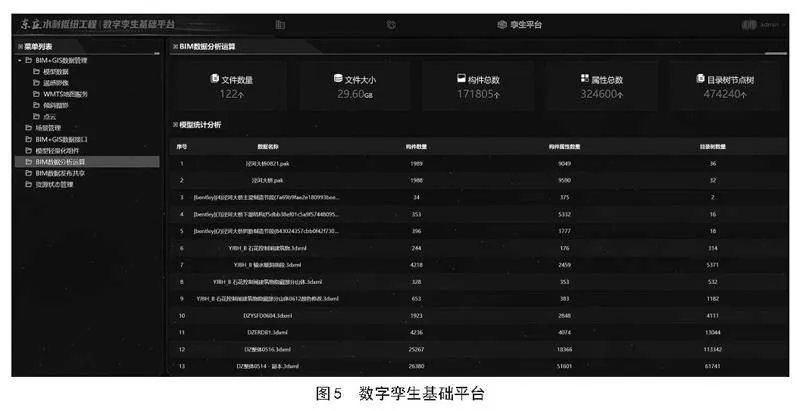Click the 目录树节点树 value 474240个

click(x=725, y=94)
